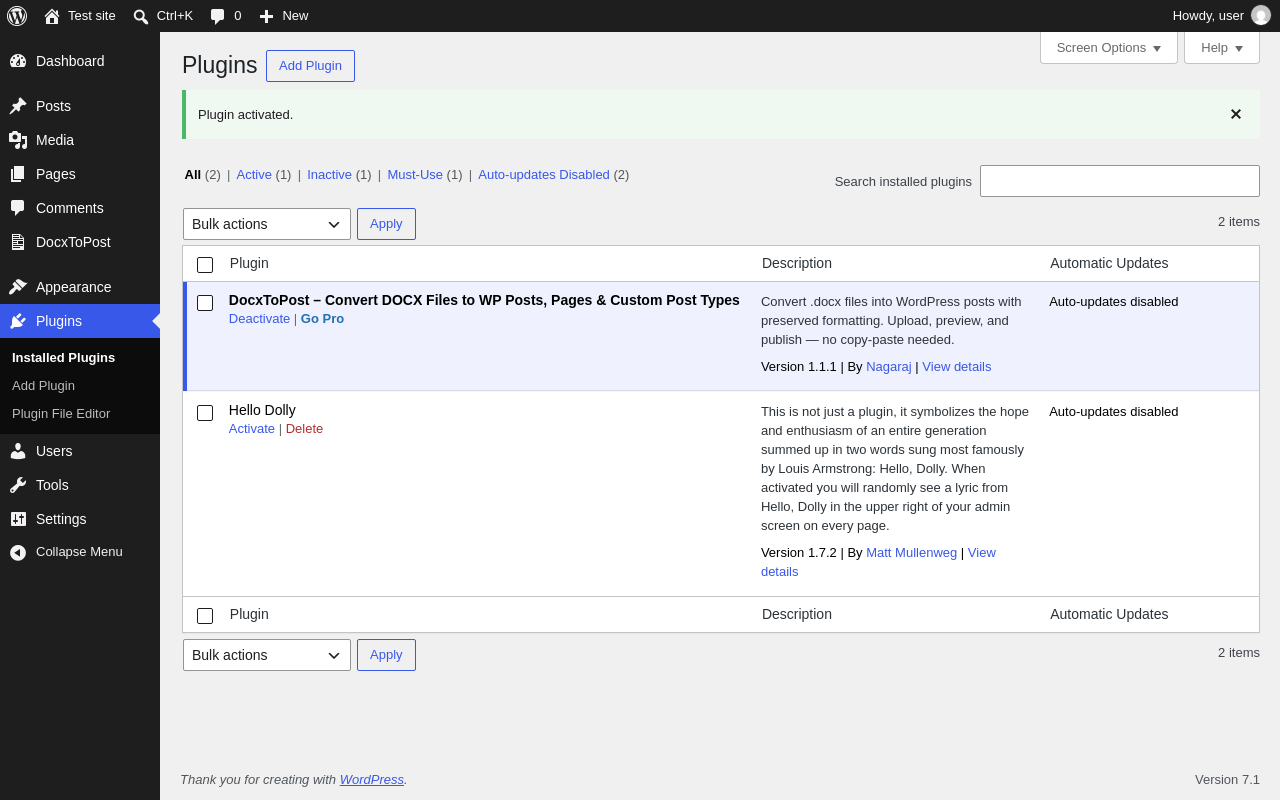Click the comments bubble icon in admin bar
This screenshot has width=1280, height=800.
pos(217,16)
